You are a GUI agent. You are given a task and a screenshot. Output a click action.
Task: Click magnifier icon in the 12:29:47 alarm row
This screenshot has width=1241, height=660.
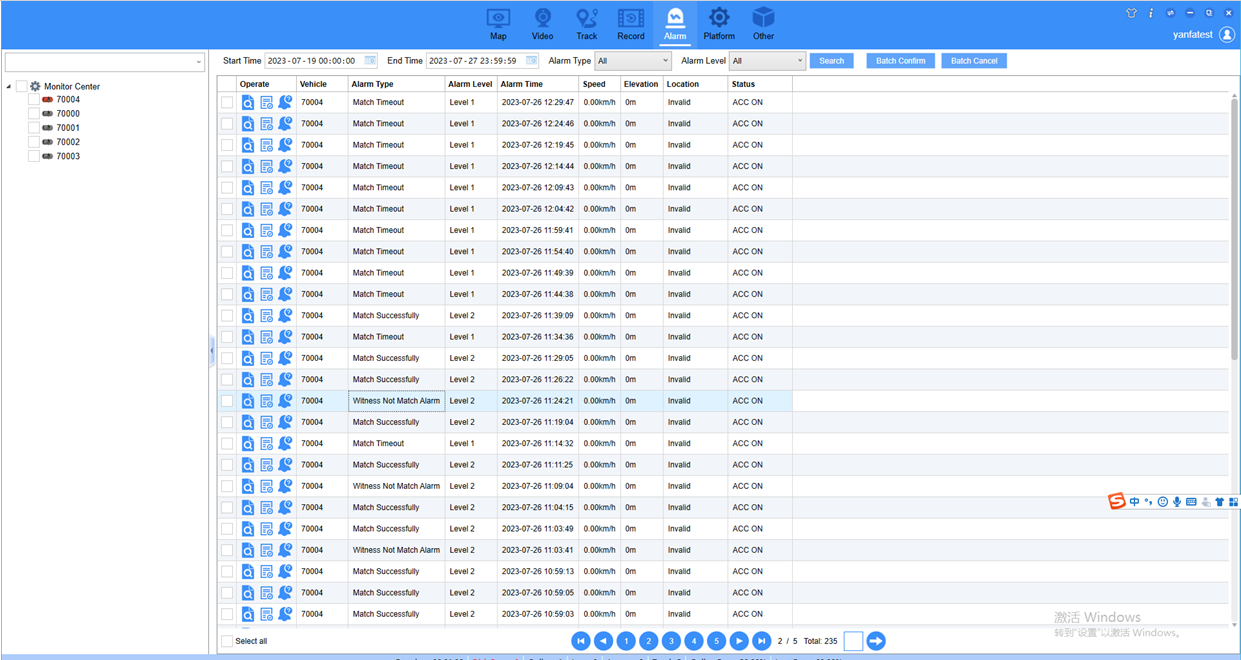[x=248, y=102]
